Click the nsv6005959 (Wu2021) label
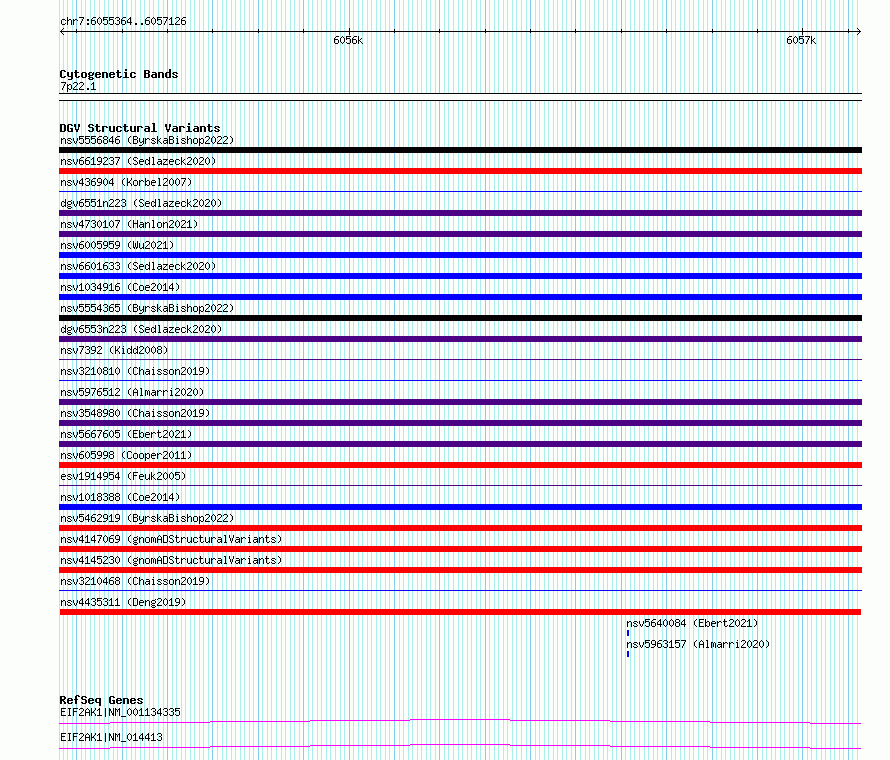This screenshot has height=760, width=890. [x=117, y=245]
